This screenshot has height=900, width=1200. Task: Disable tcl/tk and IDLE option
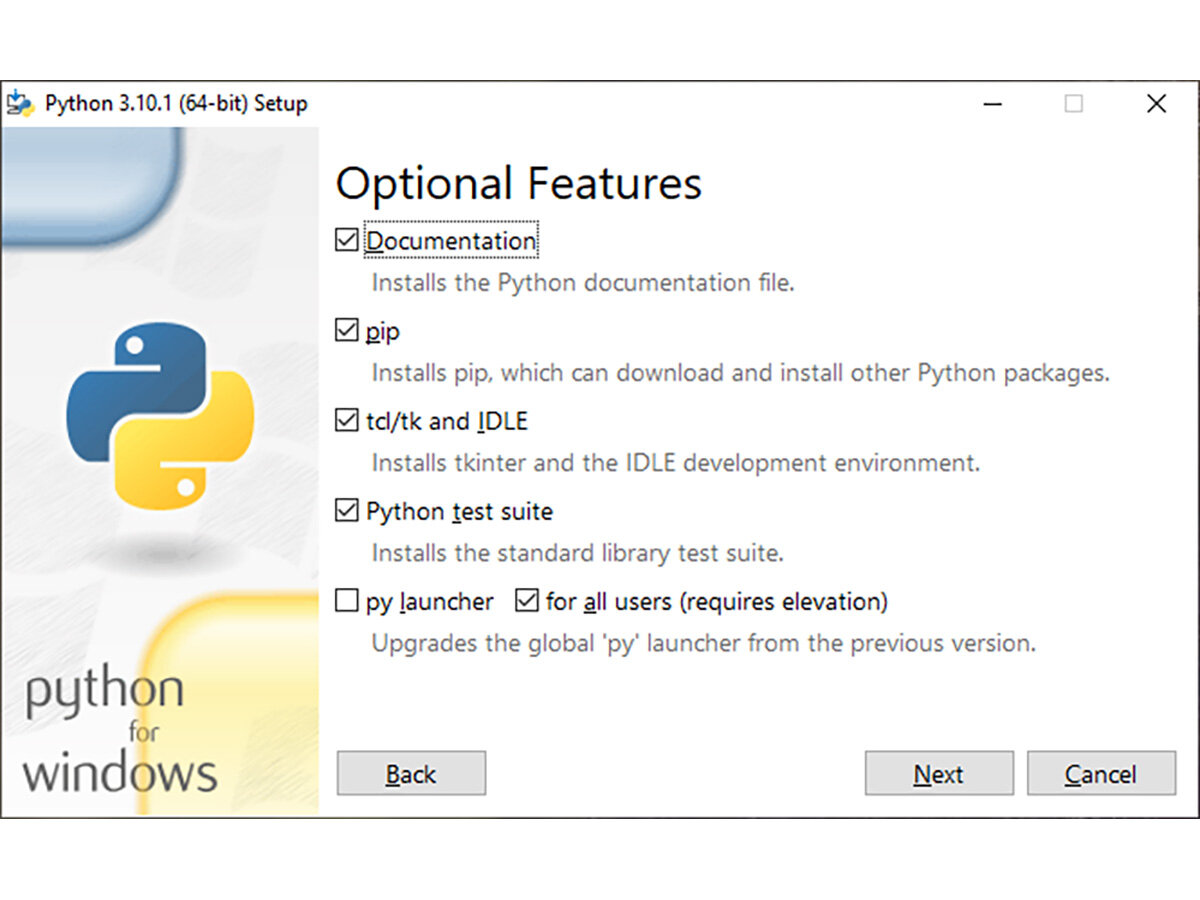347,421
